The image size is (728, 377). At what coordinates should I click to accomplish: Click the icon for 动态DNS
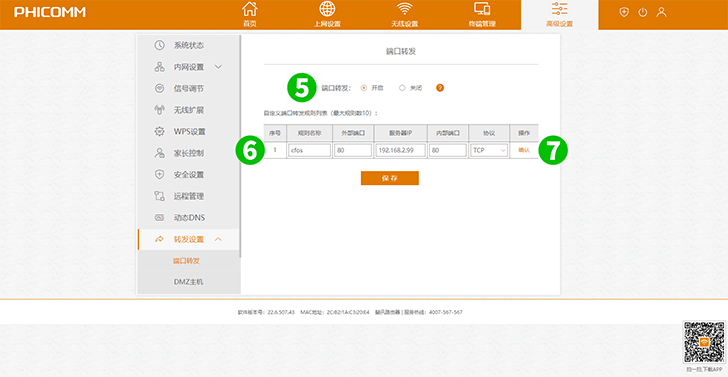point(159,218)
